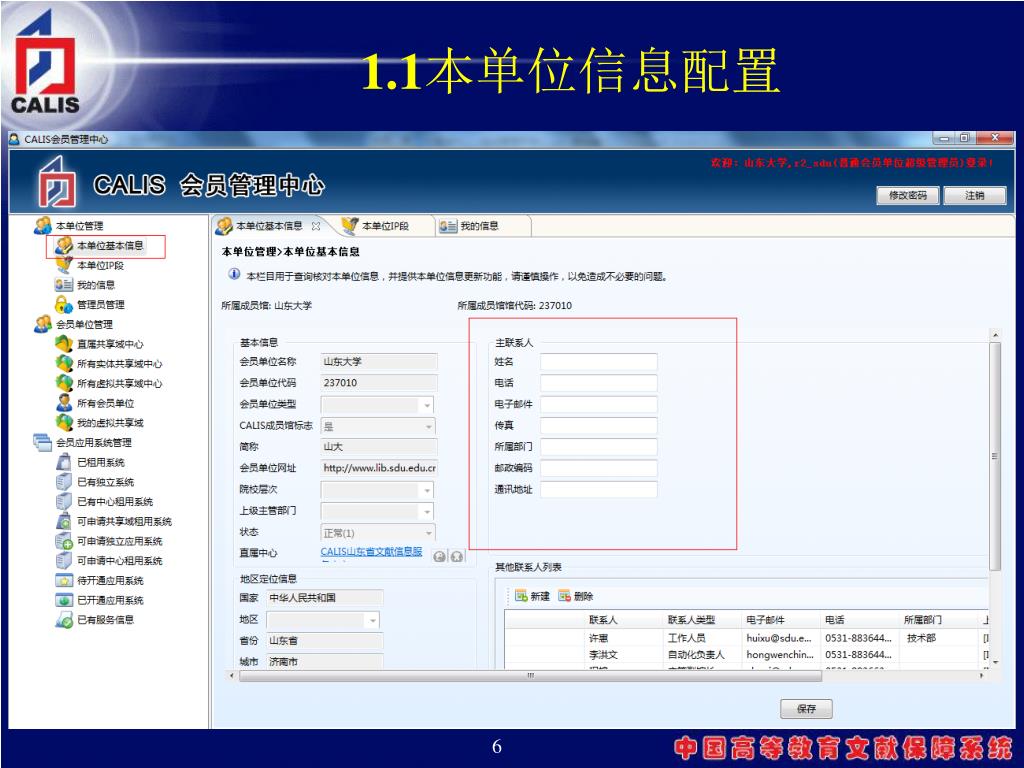Click the 会员单位网址 field with lib.sdu.edu.cn
1024x768 pixels.
point(379,468)
